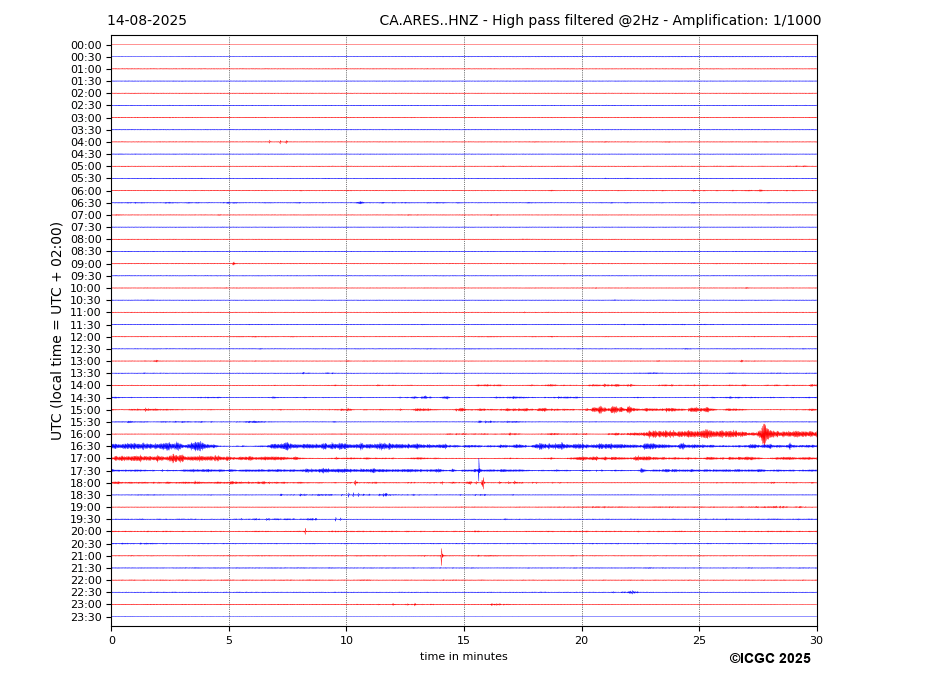Click the x-axis tick label 15
Viewport: 927px width, 696px height.
[464, 640]
